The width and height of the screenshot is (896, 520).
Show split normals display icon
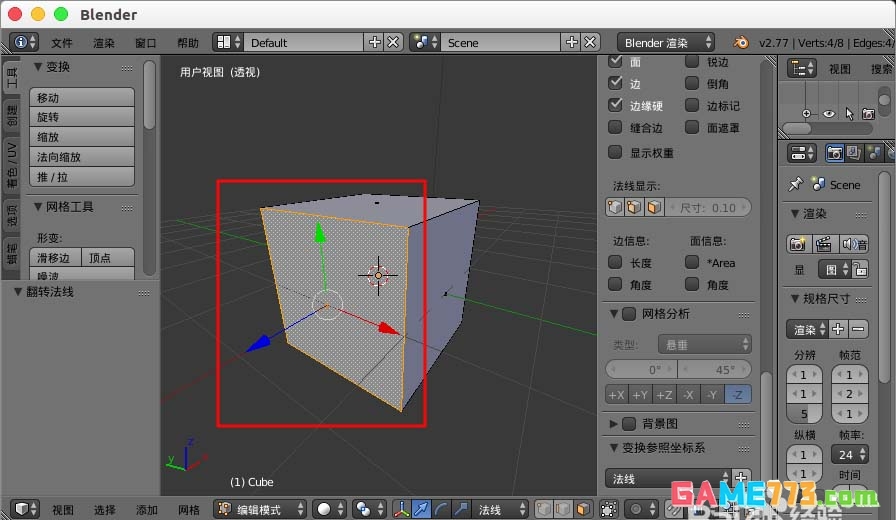click(x=634, y=207)
